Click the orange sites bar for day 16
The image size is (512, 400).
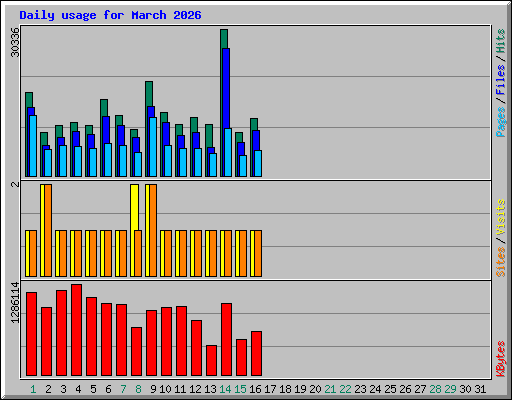pos(258,253)
